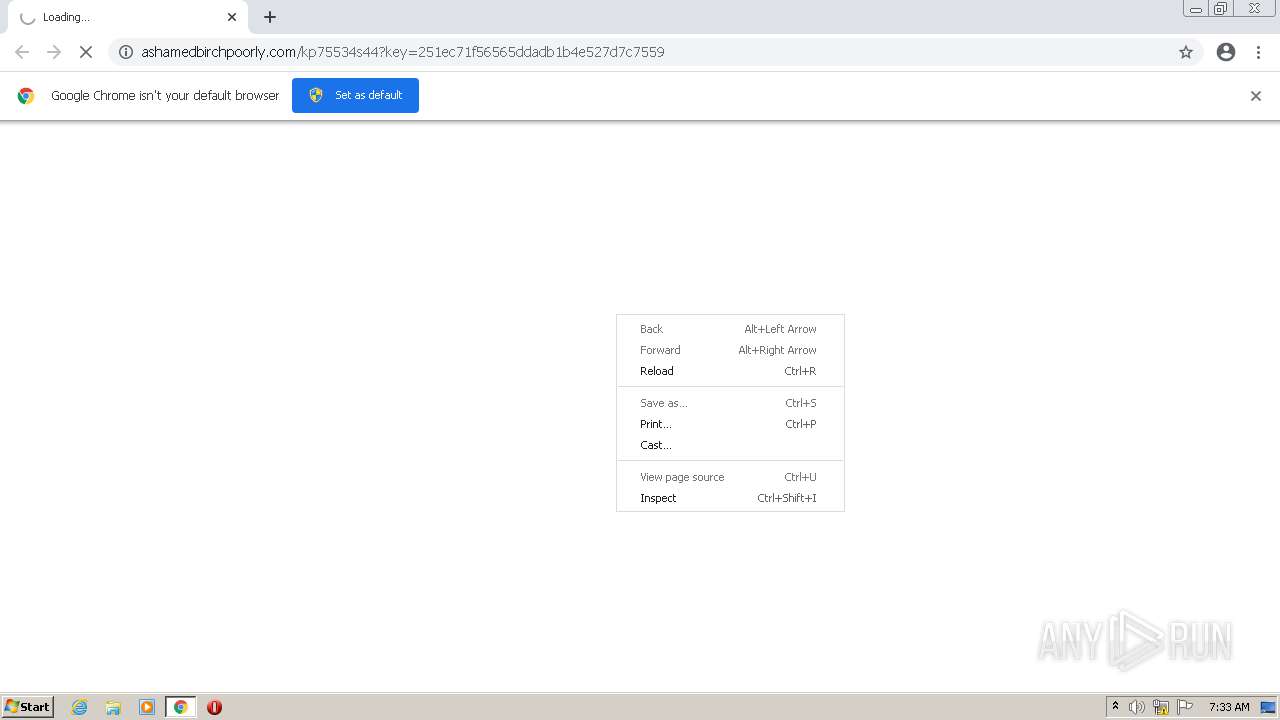Click the 7:33 AM system clock
This screenshot has width=1280, height=720.
(1229, 707)
